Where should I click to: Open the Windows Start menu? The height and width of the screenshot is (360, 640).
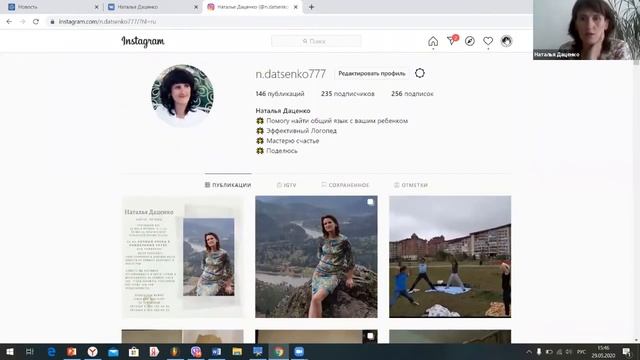(10, 351)
